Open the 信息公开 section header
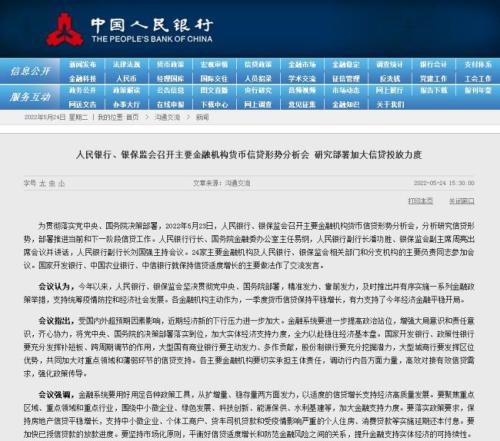Image resolution: width=500 pixels, height=441 pixels. pos(30,71)
